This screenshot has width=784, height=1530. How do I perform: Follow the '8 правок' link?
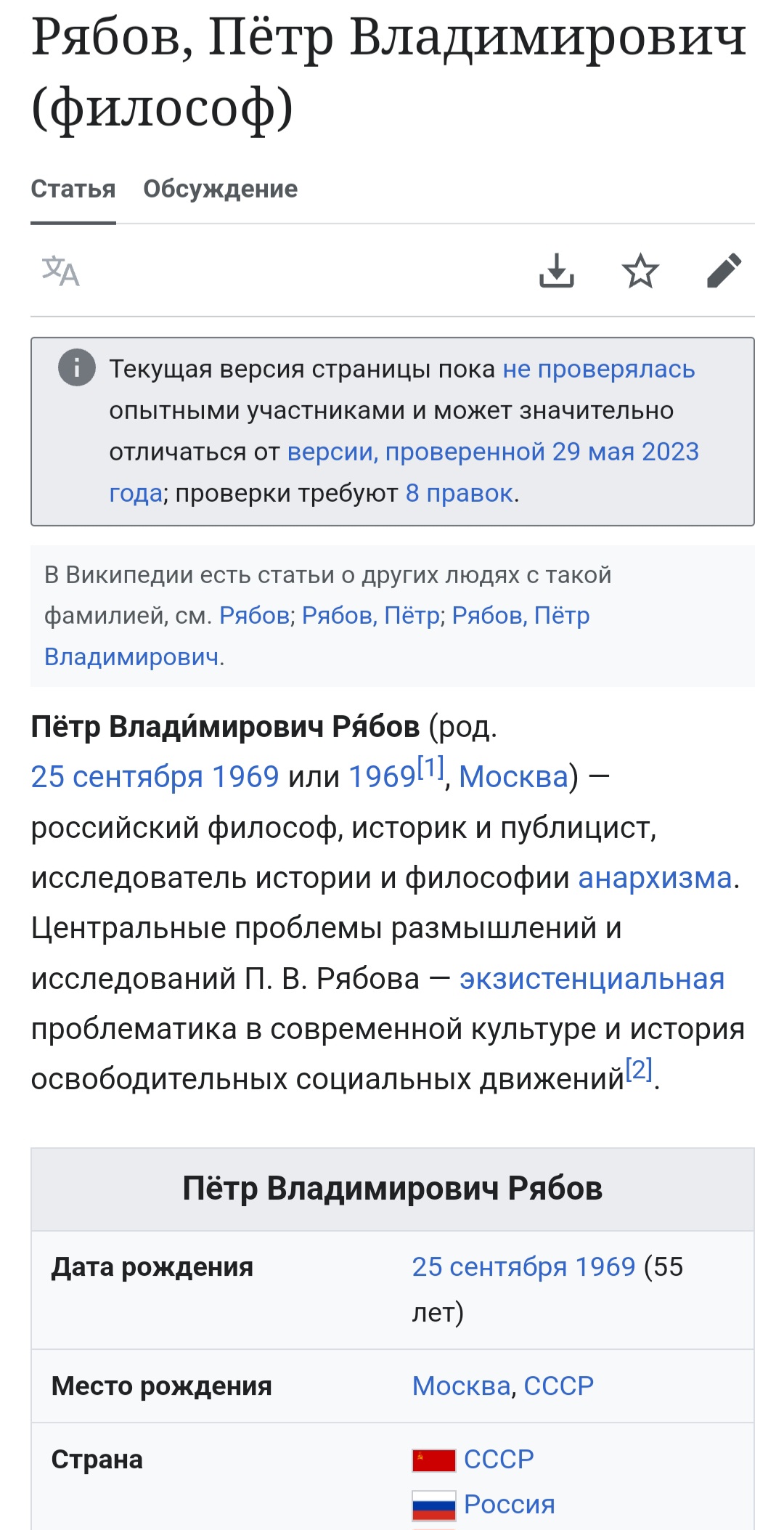coord(460,493)
